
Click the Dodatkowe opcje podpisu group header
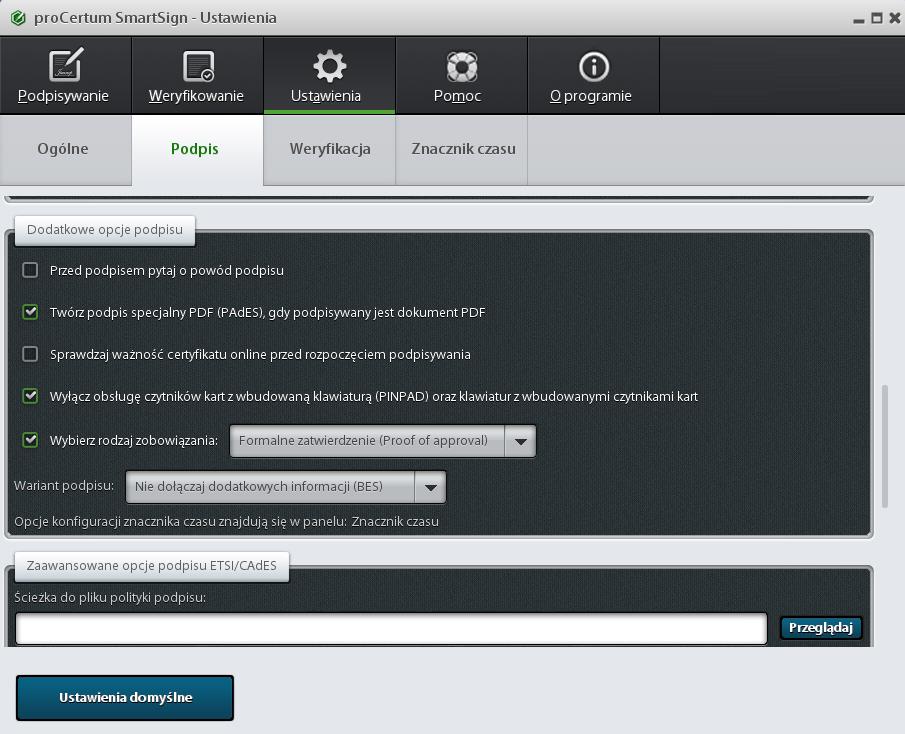(x=105, y=230)
